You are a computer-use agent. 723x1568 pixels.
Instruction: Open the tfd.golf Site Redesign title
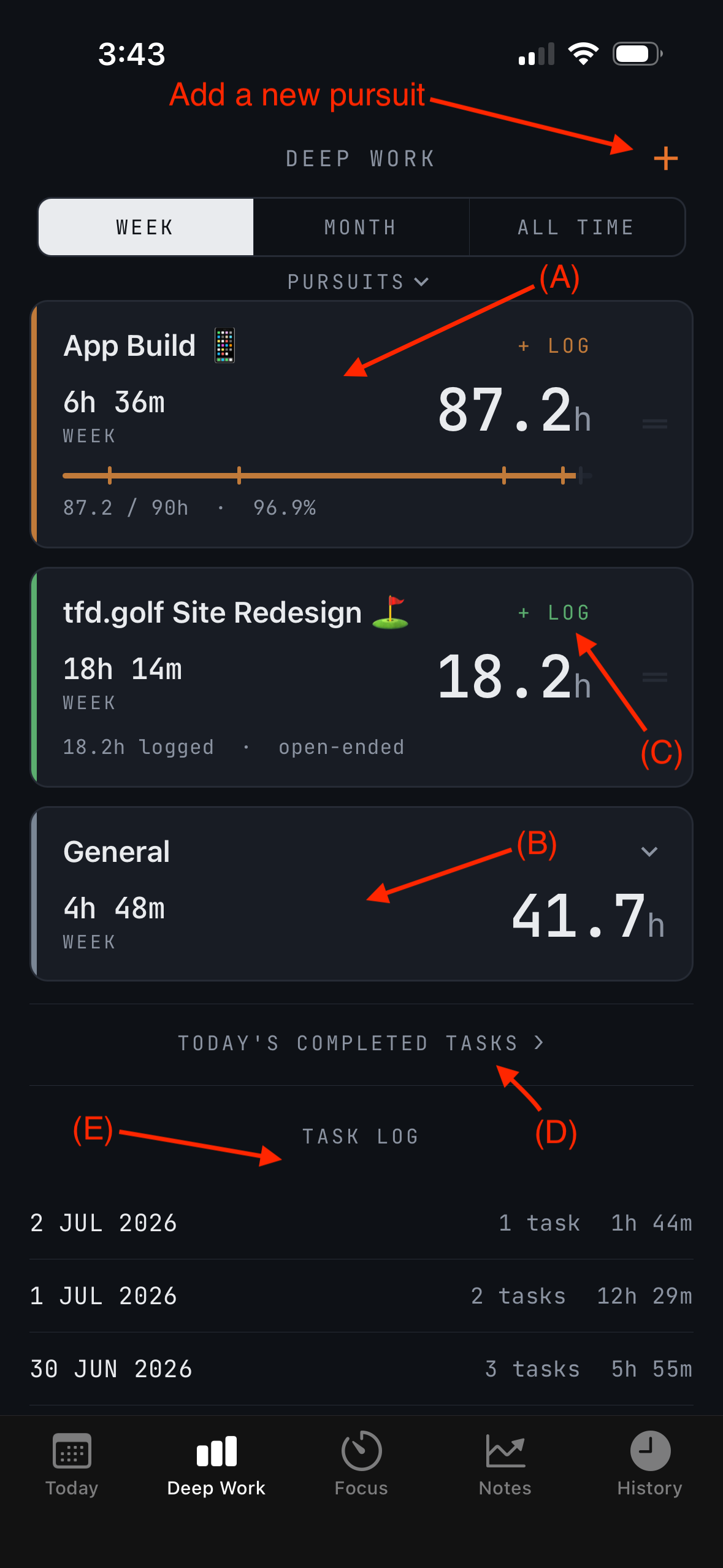212,613
